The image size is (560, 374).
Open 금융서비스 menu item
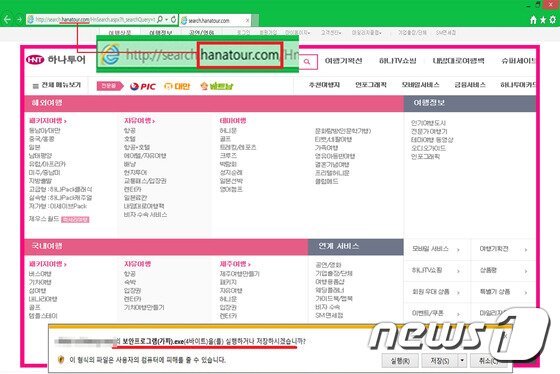tap(470, 85)
